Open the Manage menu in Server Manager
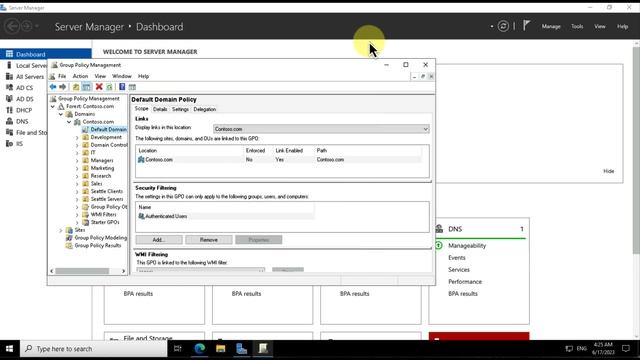The image size is (640, 360). 551,26
